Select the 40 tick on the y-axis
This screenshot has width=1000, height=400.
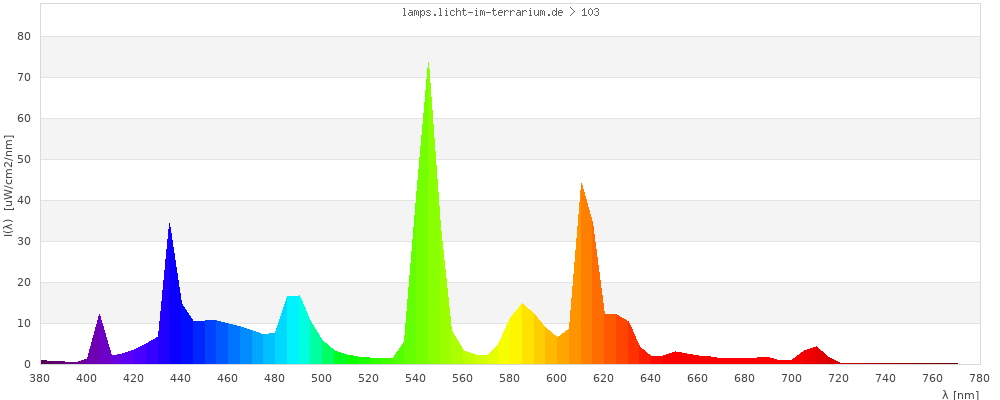tap(25, 200)
